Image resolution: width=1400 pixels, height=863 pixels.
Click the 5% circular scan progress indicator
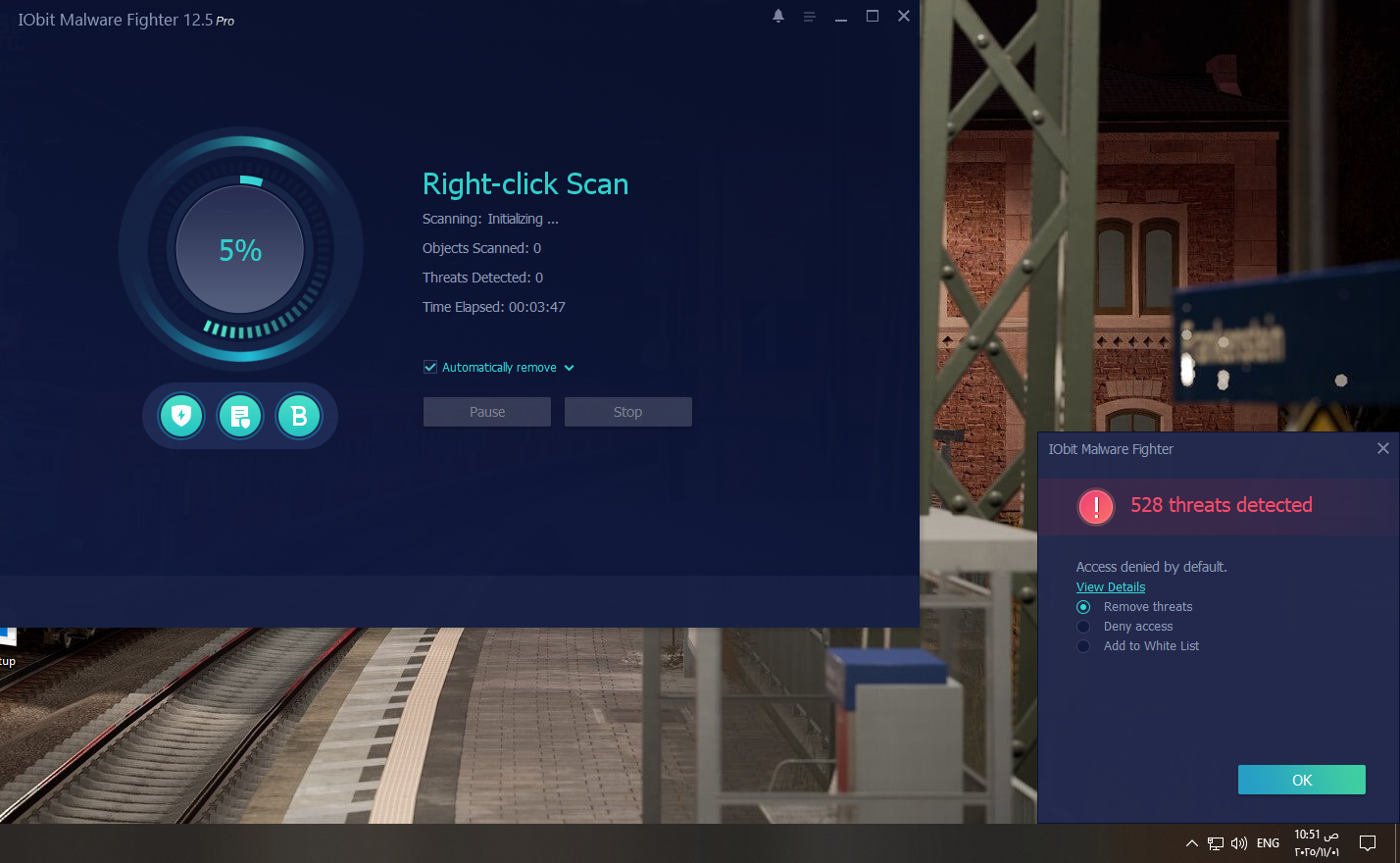pyautogui.click(x=240, y=250)
